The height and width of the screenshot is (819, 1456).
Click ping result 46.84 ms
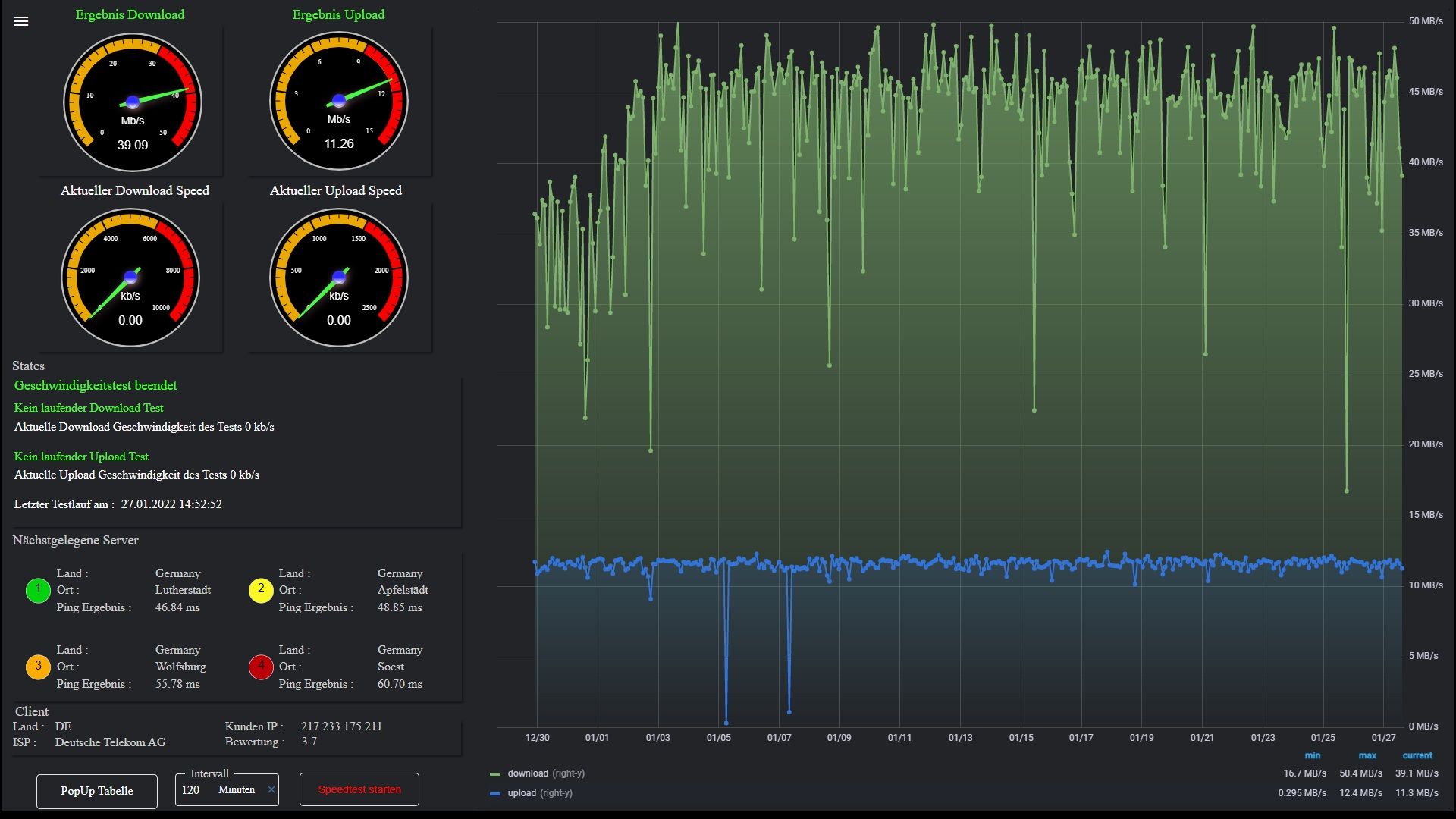[177, 607]
